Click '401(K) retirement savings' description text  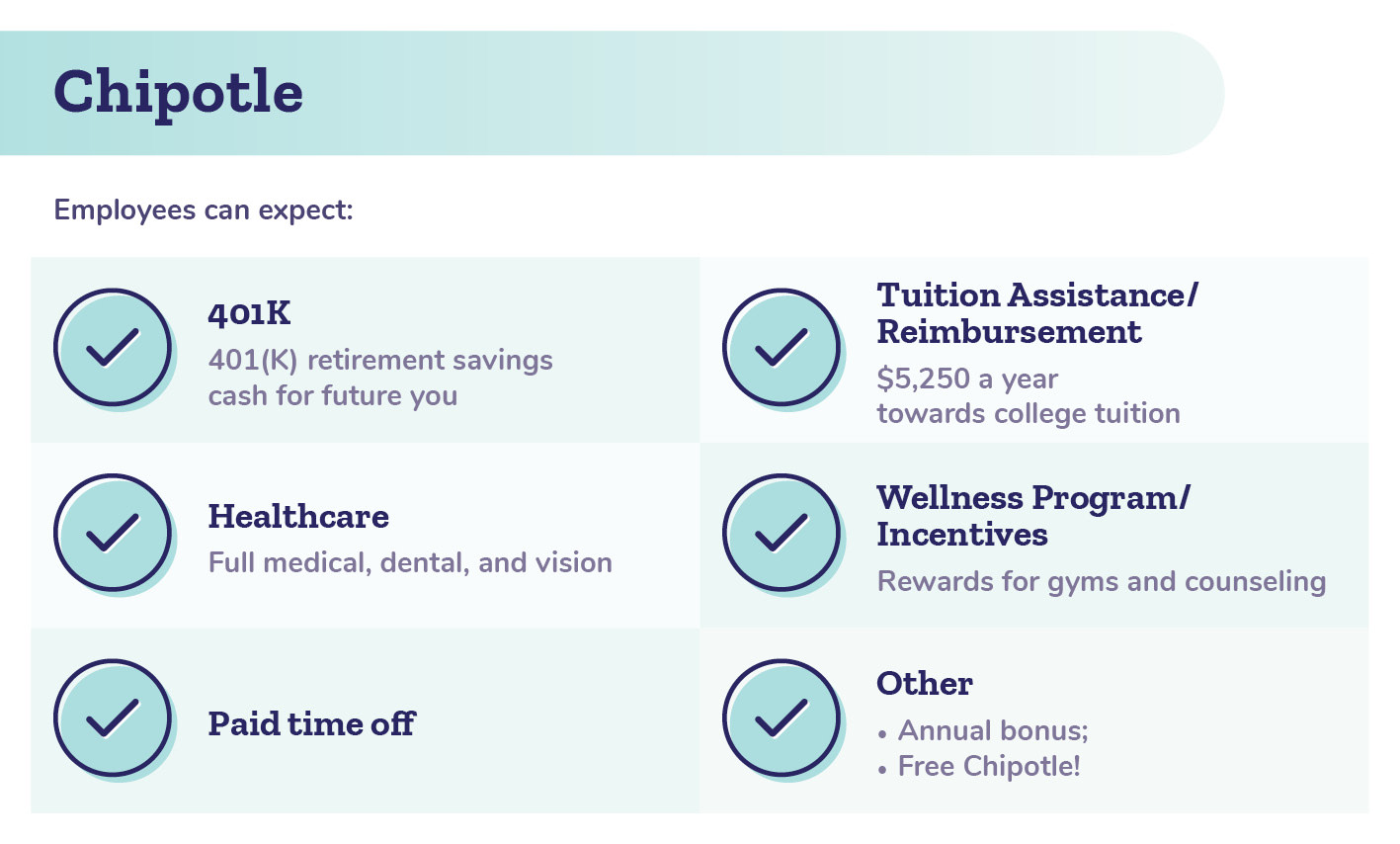pyautogui.click(x=380, y=360)
